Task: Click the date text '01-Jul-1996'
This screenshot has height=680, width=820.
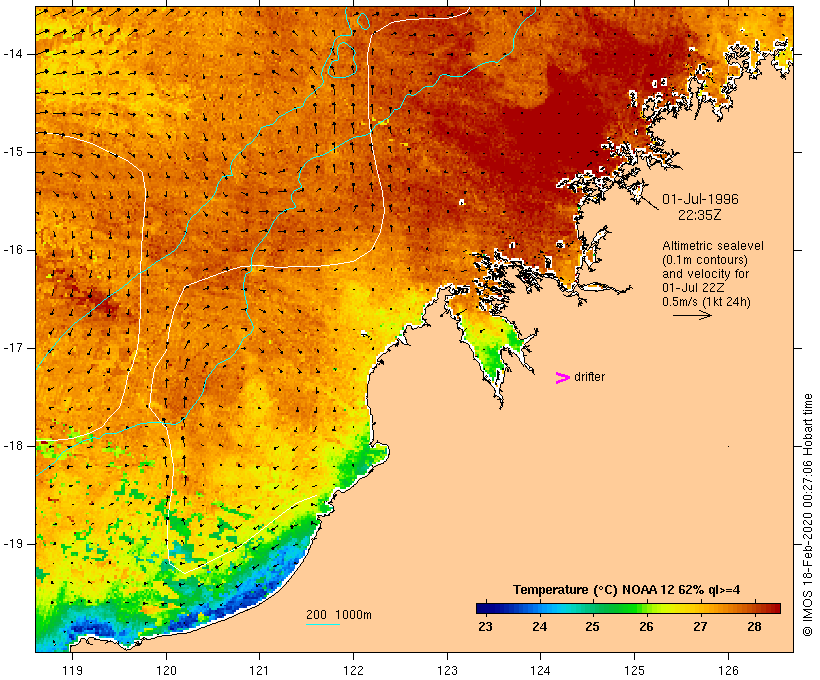Action: point(700,199)
